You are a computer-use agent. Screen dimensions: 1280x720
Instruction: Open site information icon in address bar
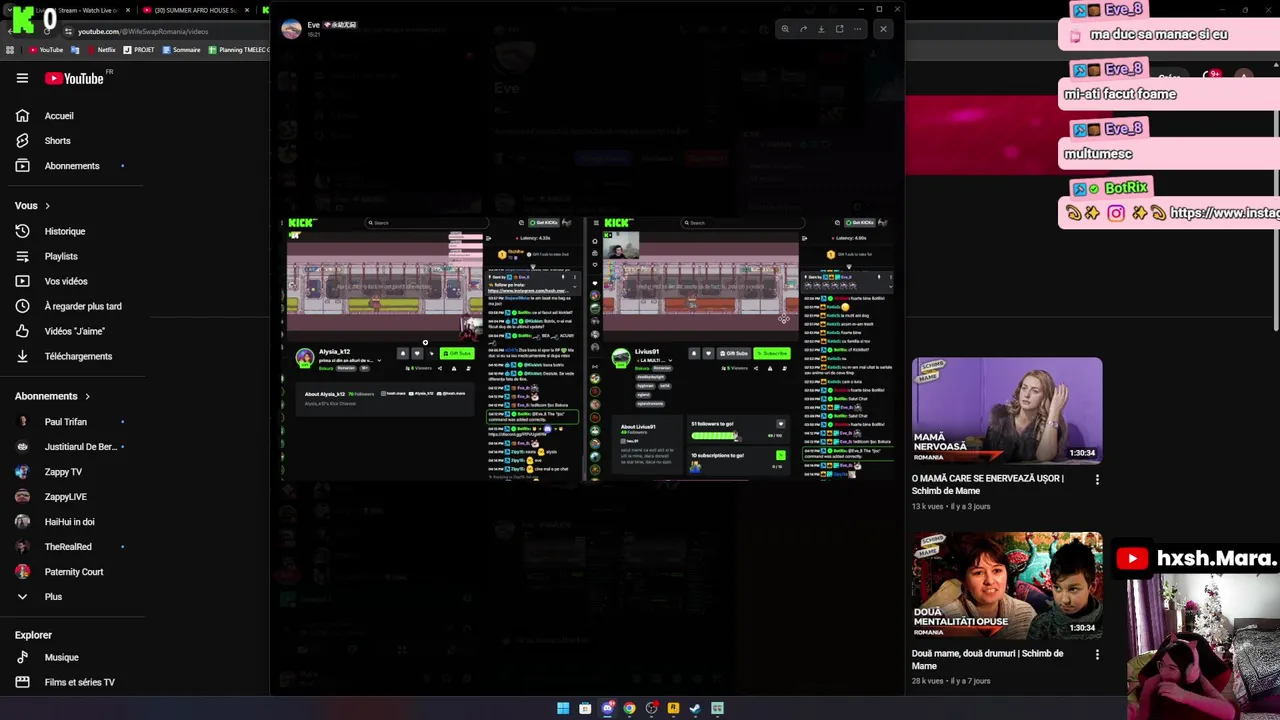click(68, 31)
